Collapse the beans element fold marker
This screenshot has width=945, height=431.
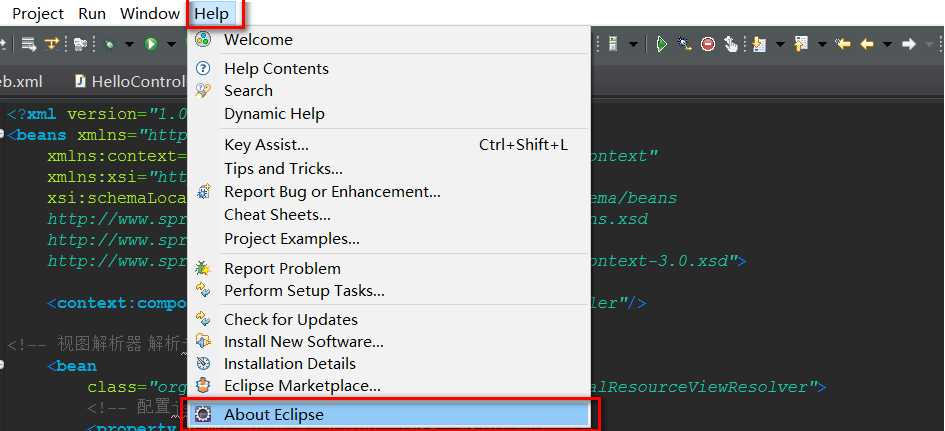point(2,133)
